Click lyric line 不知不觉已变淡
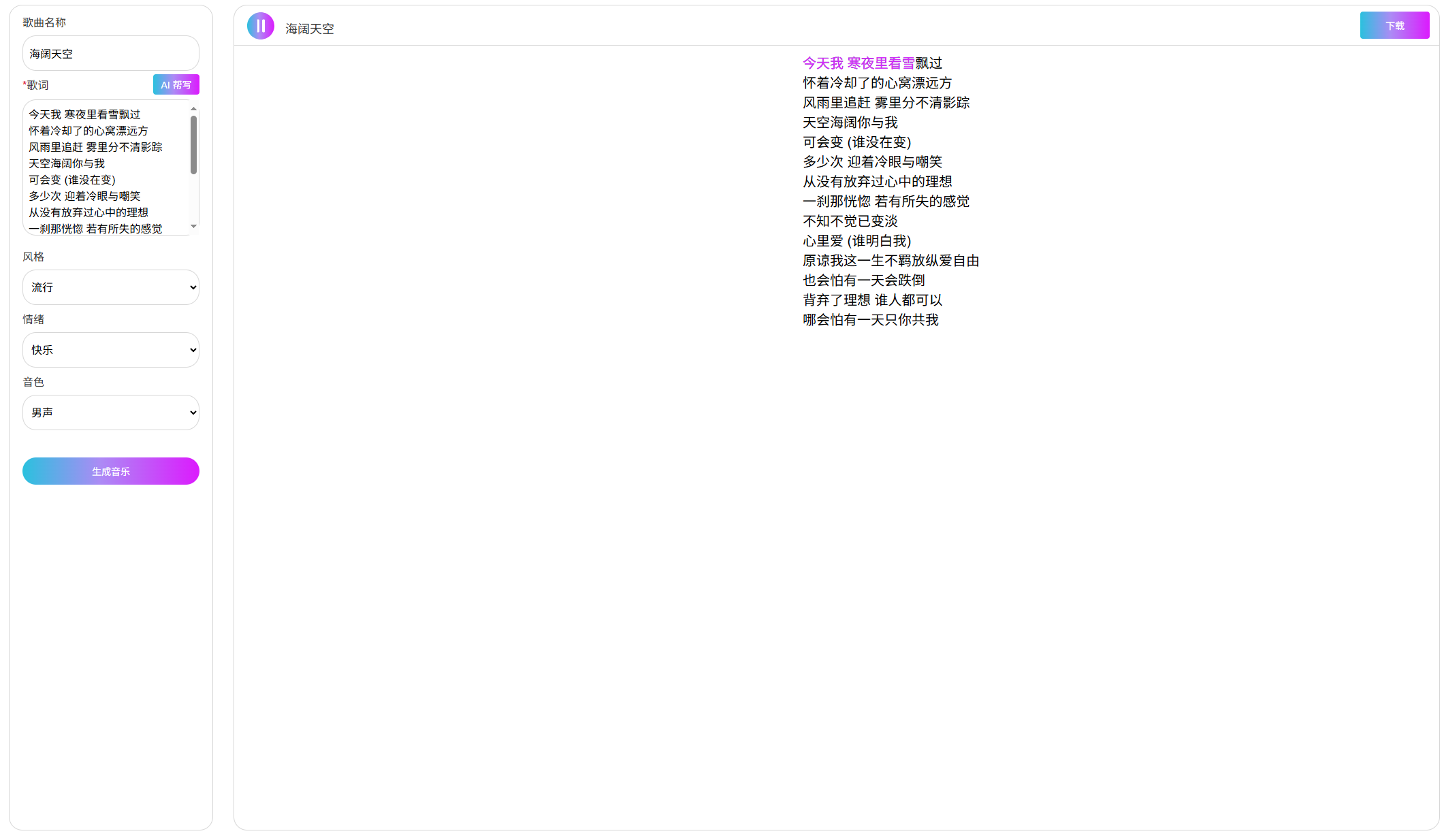The width and height of the screenshot is (1444, 840). coord(850,221)
